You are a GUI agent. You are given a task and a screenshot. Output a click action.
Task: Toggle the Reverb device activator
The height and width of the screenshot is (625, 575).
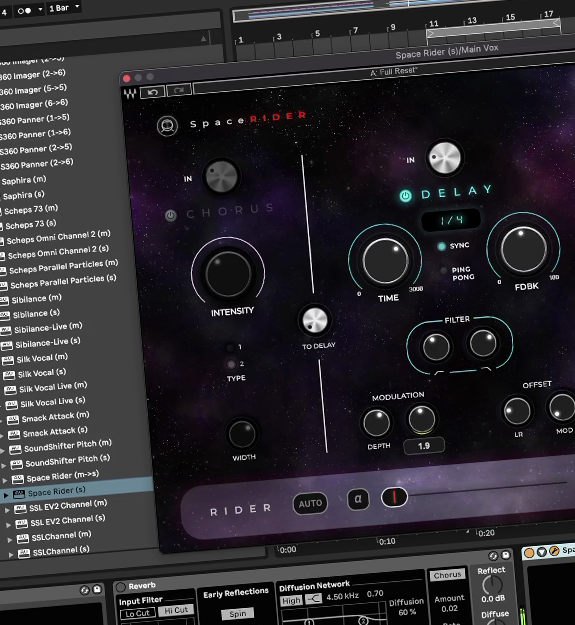coord(121,587)
